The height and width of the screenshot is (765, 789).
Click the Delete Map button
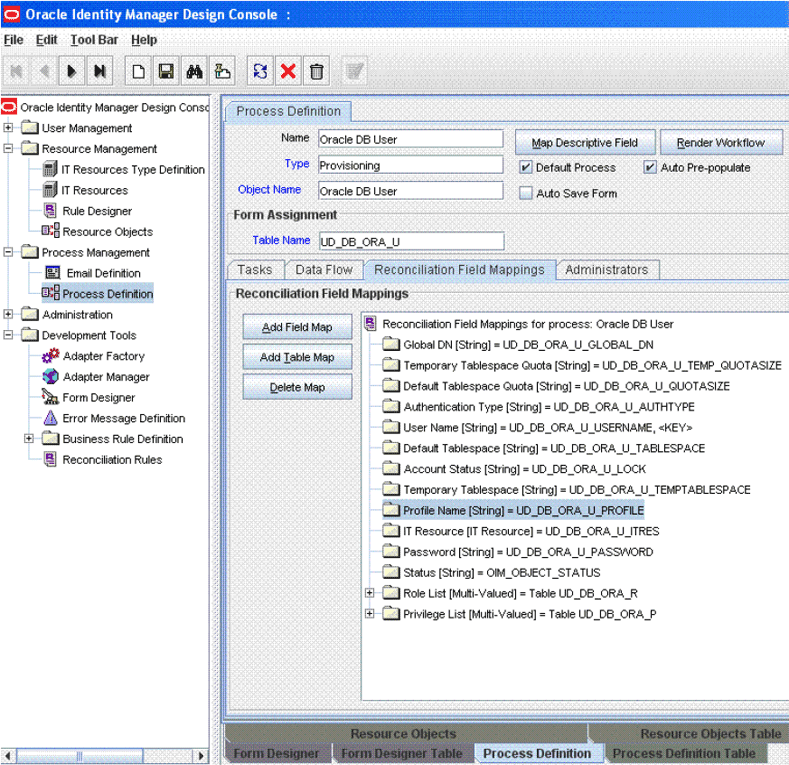297,387
